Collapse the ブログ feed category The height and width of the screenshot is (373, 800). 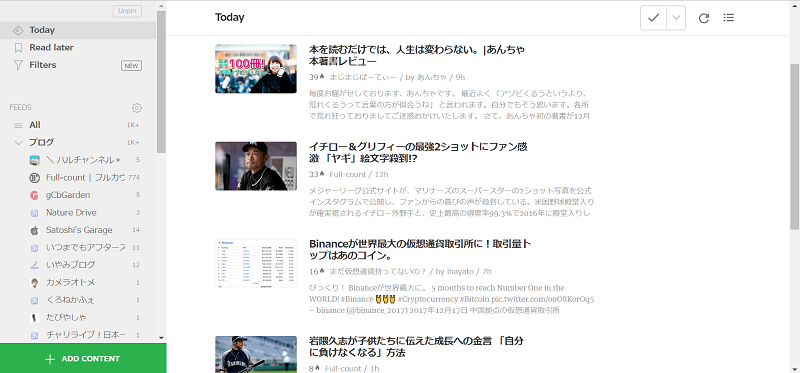point(18,142)
